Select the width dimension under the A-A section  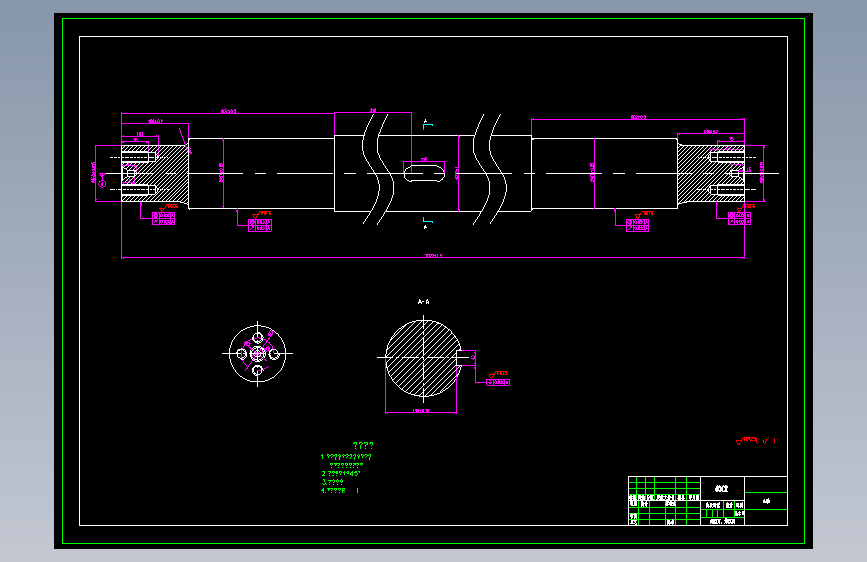coord(421,411)
